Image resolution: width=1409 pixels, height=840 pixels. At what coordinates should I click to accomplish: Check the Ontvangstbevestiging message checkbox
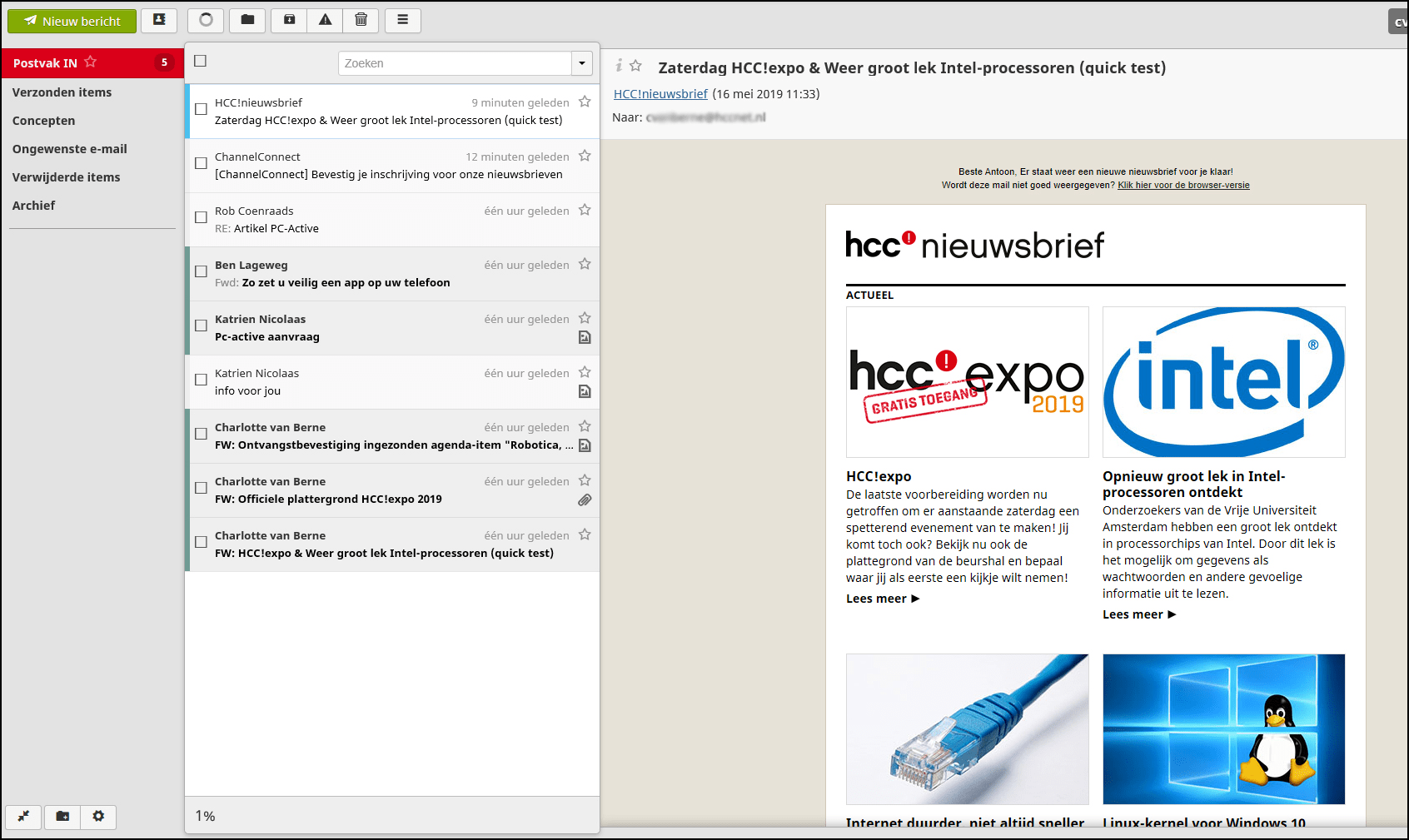[201, 434]
